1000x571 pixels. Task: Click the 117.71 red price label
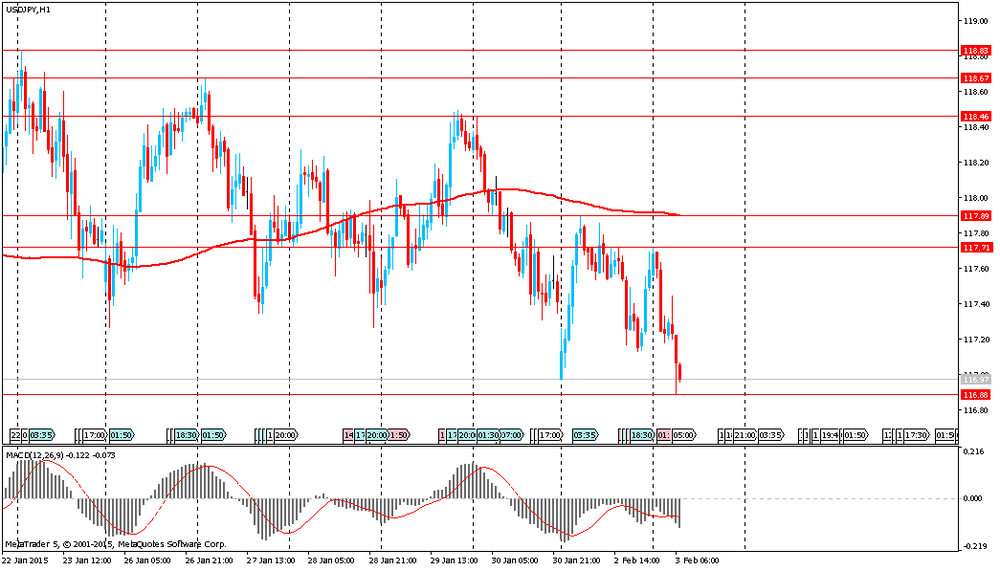tap(975, 247)
